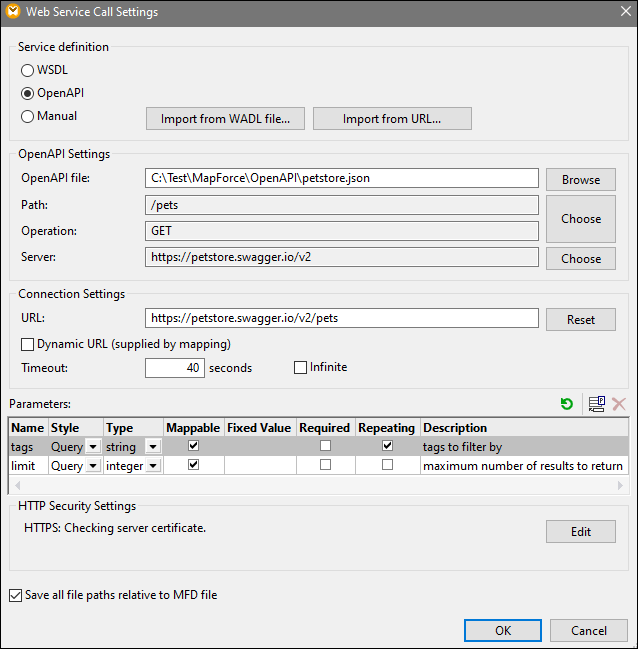Click the add parameter icon
This screenshot has width=638, height=649.
coord(596,404)
